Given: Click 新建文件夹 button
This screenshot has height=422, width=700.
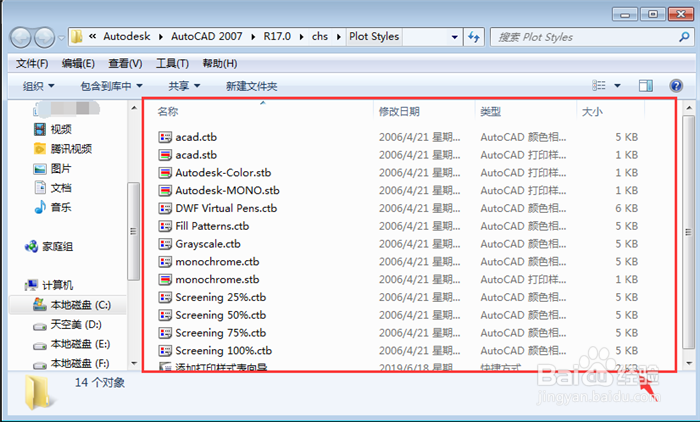Looking at the screenshot, I should point(251,86).
